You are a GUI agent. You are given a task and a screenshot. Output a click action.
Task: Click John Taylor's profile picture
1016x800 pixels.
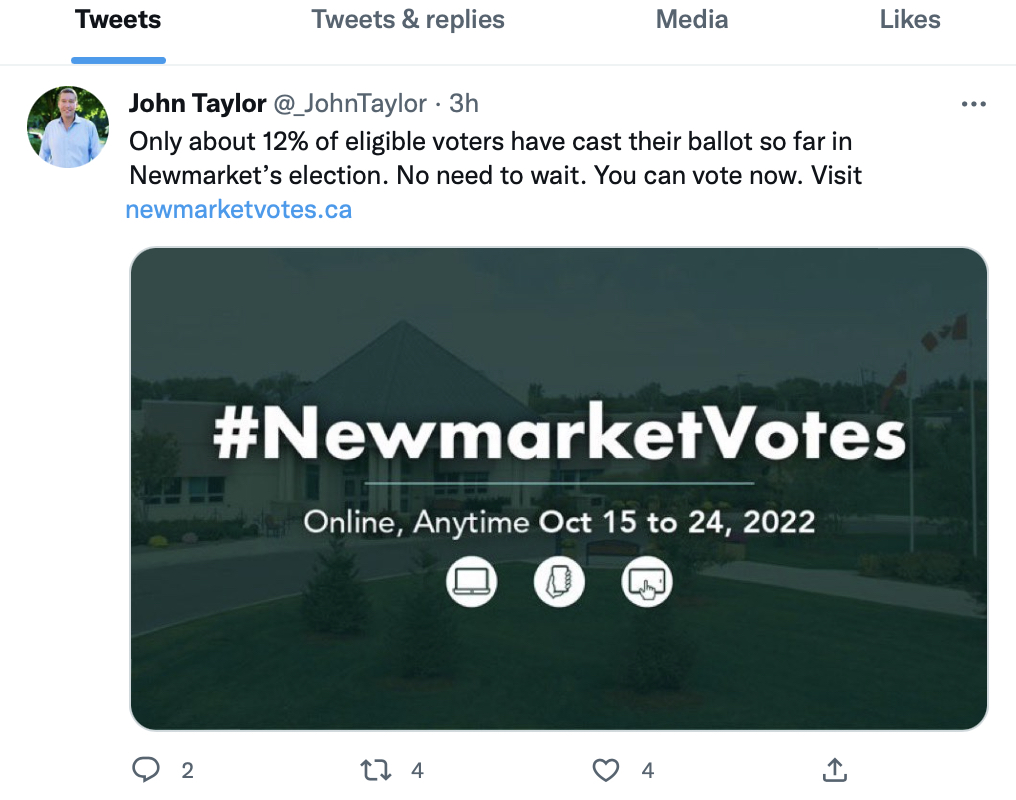[68, 127]
